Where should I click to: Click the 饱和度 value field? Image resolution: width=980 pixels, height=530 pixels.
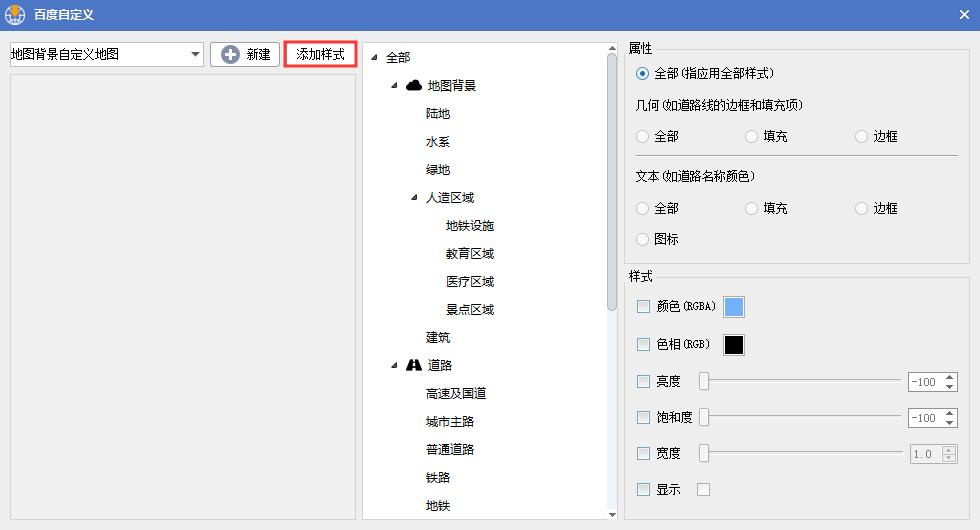(x=925, y=418)
